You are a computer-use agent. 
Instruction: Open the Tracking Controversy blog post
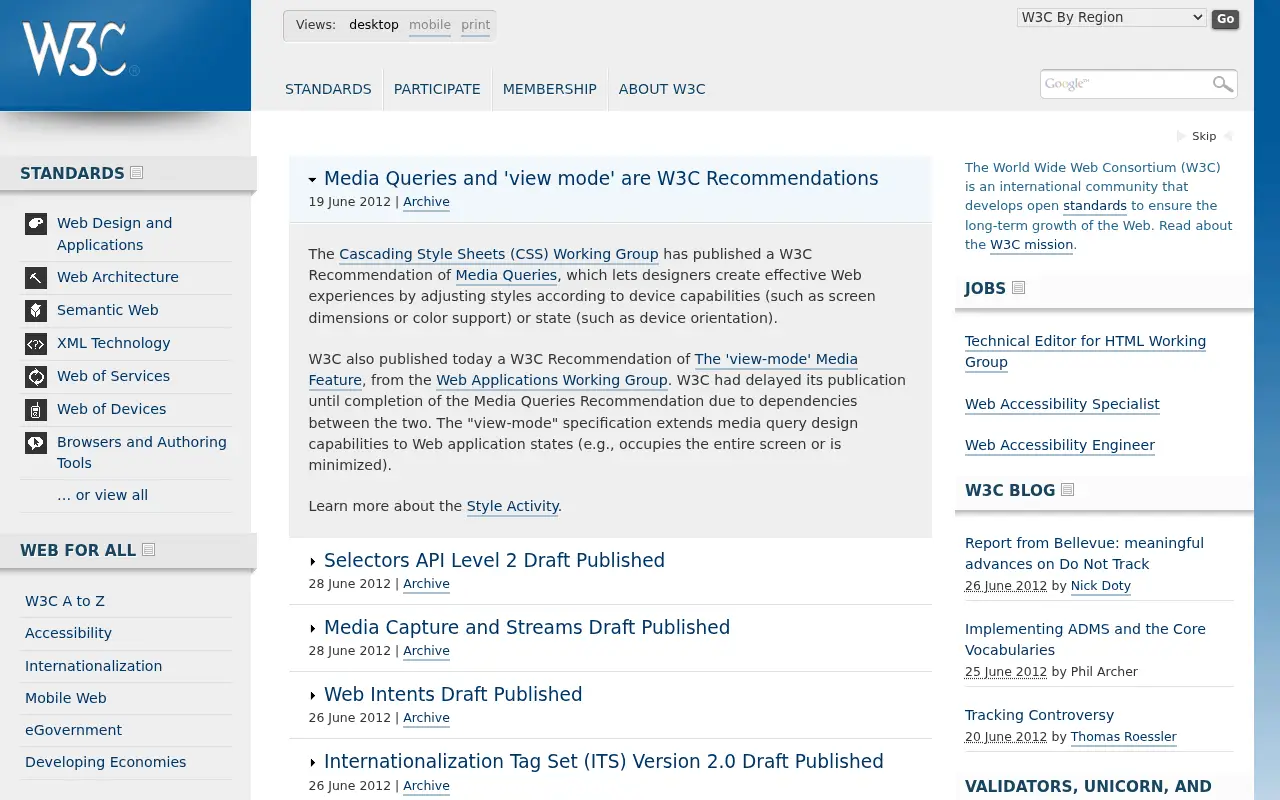click(1039, 715)
